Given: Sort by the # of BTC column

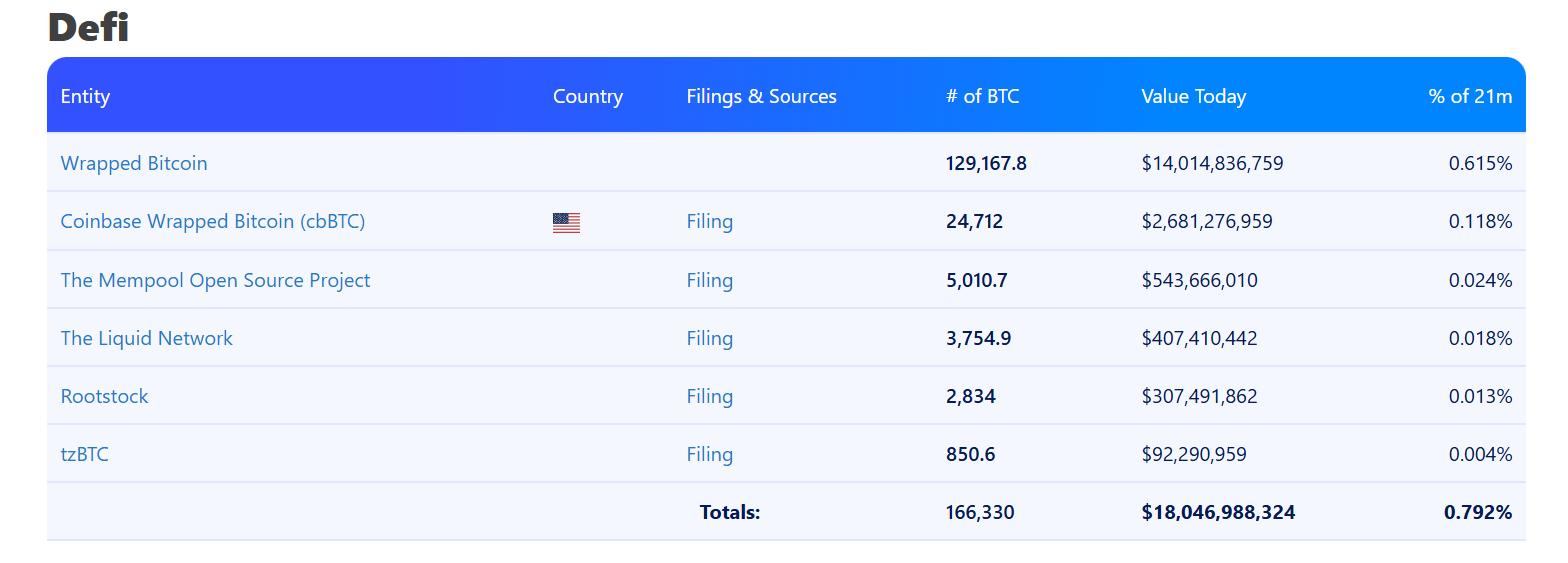Looking at the screenshot, I should (982, 96).
